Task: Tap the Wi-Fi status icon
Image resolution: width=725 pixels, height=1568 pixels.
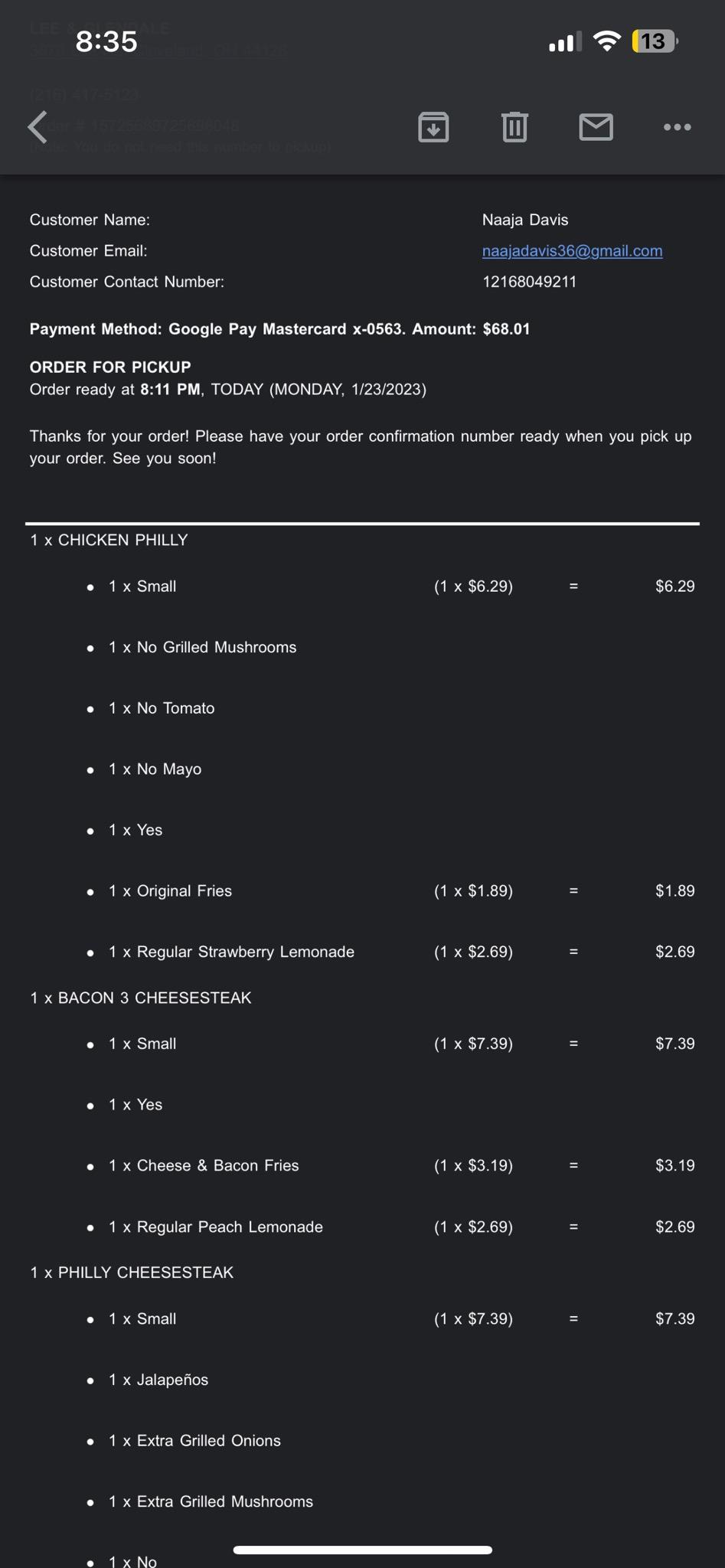Action: (607, 41)
